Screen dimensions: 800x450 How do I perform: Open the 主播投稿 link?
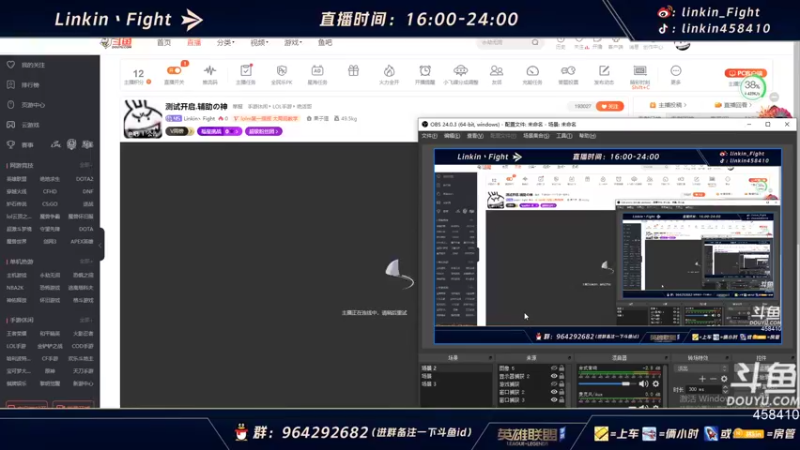668,105
